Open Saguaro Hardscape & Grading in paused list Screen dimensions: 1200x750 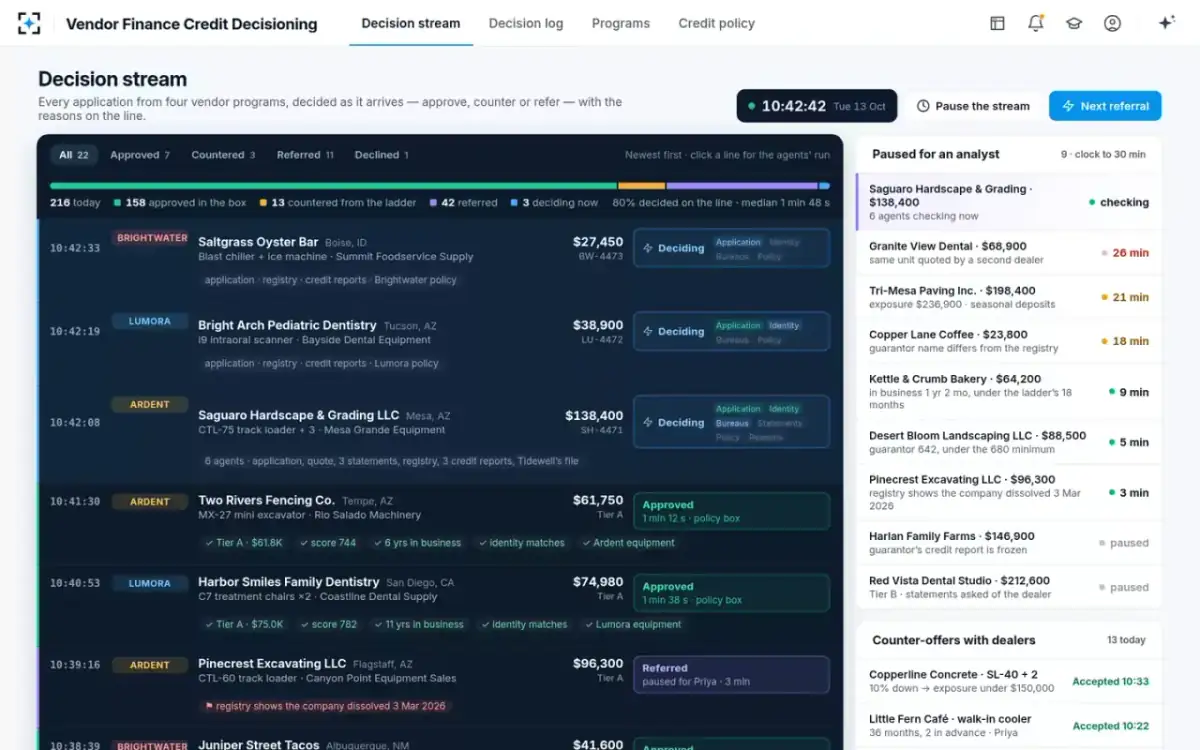click(x=1009, y=202)
